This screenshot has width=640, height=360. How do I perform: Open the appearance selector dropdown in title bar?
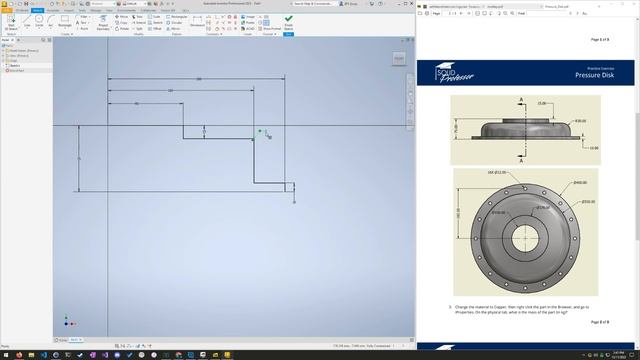pyautogui.click(x=134, y=4)
